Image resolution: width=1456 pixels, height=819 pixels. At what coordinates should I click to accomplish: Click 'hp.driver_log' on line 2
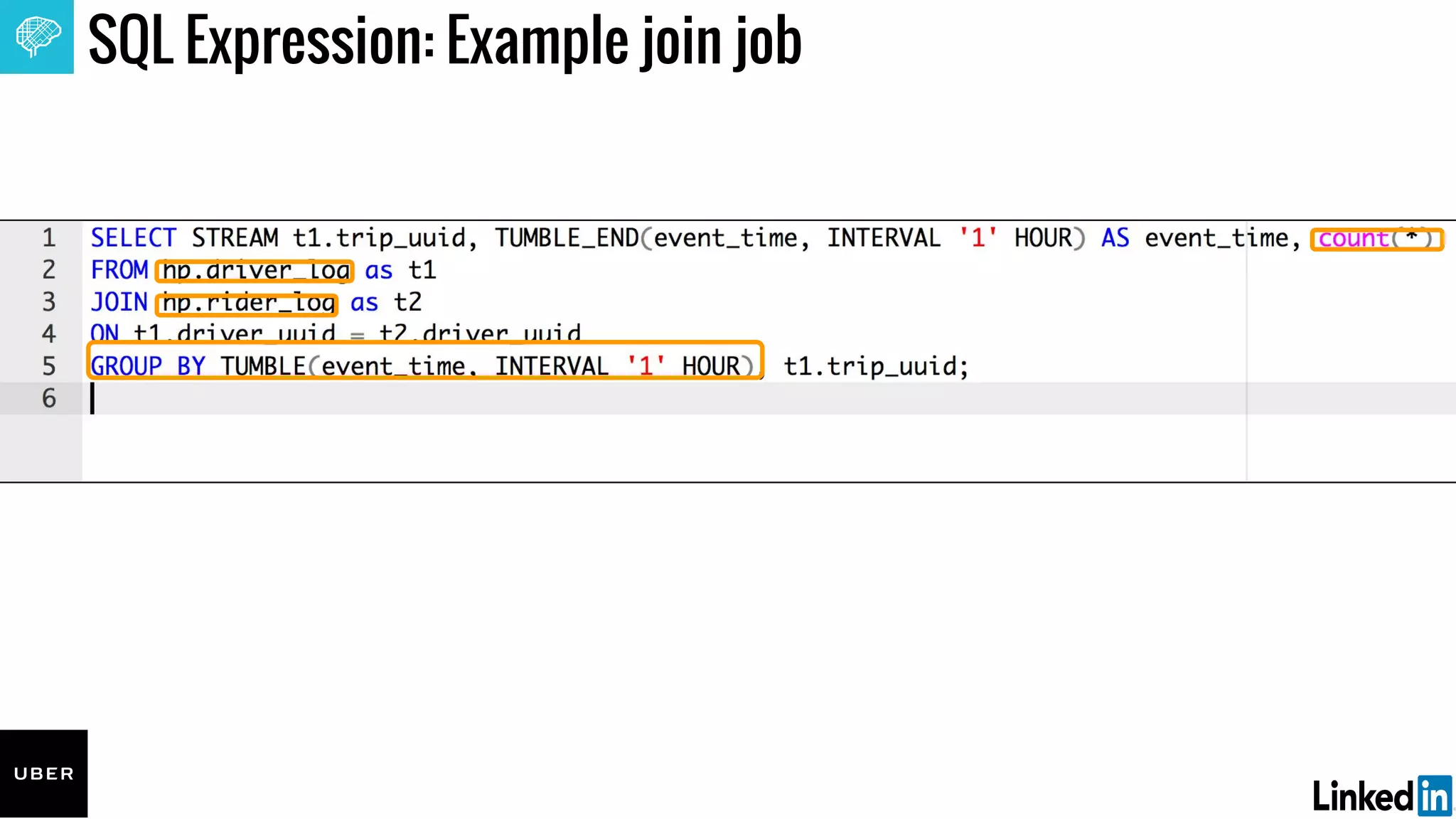click(255, 271)
